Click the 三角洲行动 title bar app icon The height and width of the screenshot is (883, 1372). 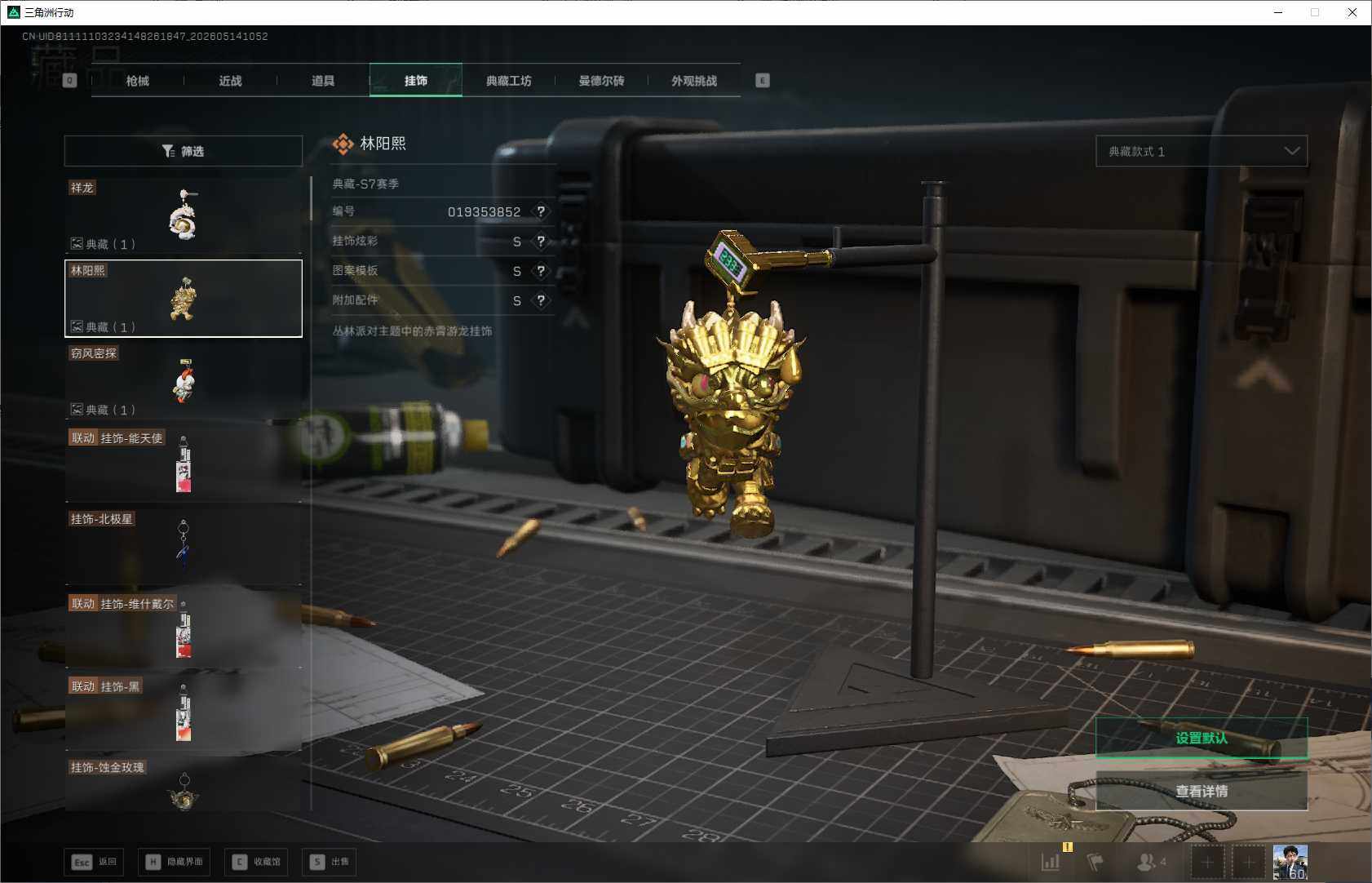pos(13,12)
